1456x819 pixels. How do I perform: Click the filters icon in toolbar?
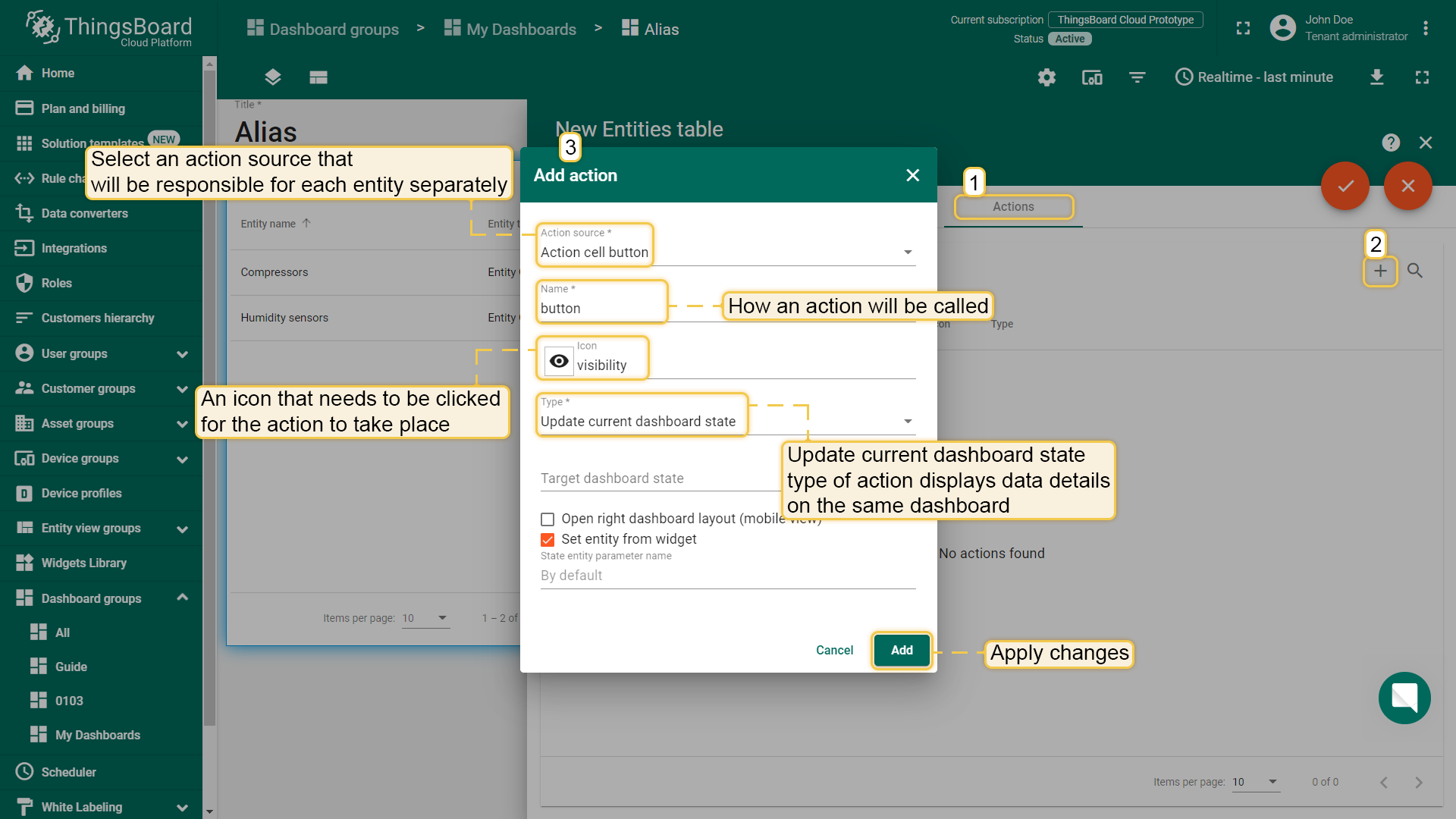coord(1137,77)
